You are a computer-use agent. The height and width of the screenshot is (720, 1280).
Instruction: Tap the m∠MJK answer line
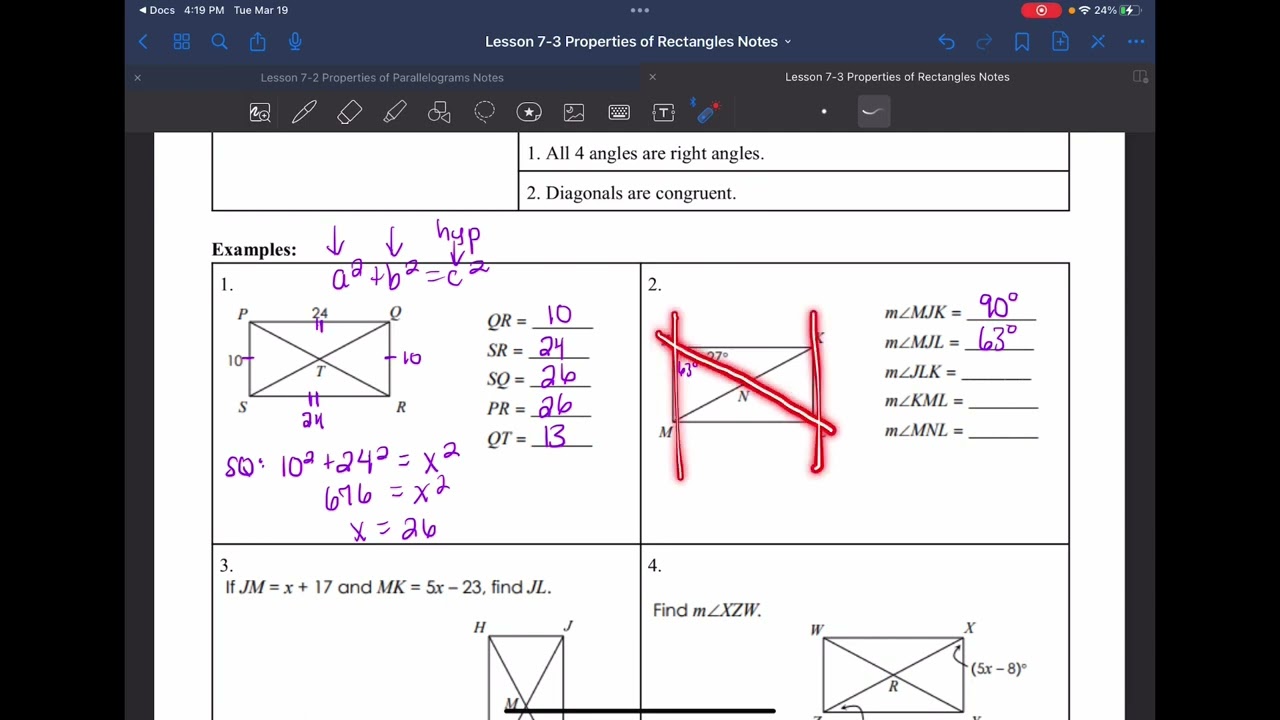[x=1001, y=309]
